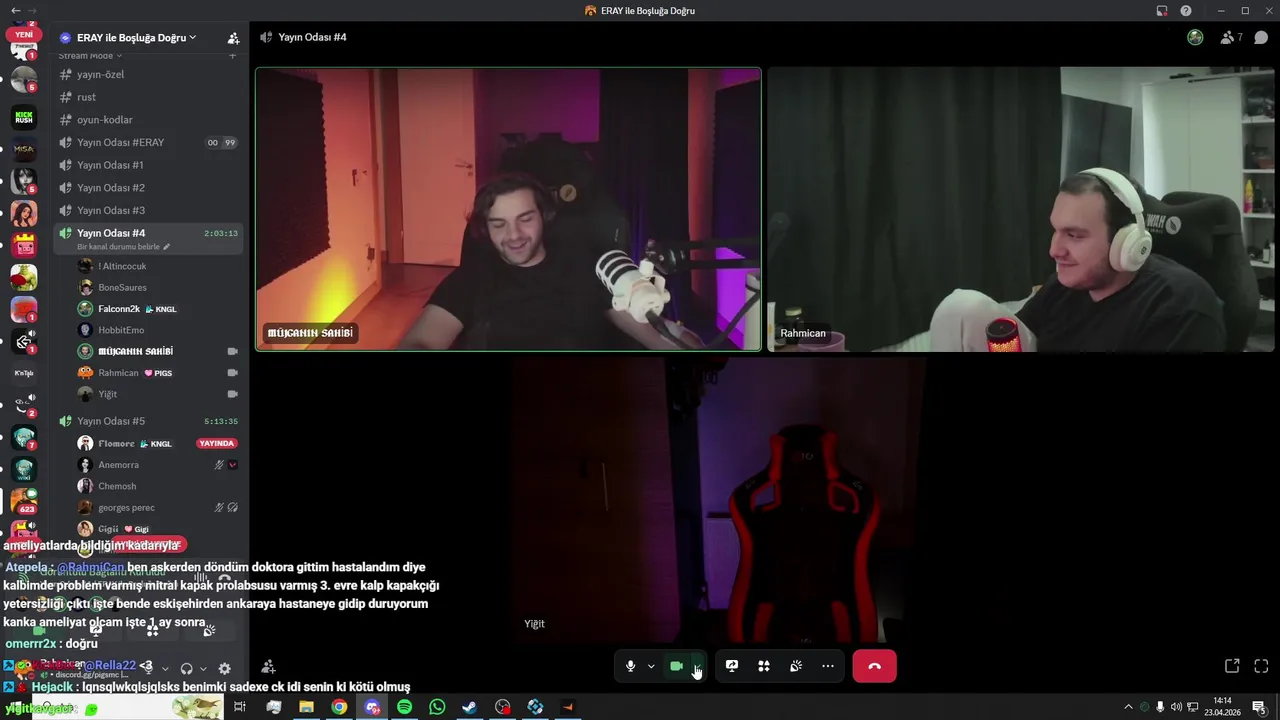Click the user ! Altincocuk in the channel list
1280x720 pixels.
pyautogui.click(x=158, y=266)
